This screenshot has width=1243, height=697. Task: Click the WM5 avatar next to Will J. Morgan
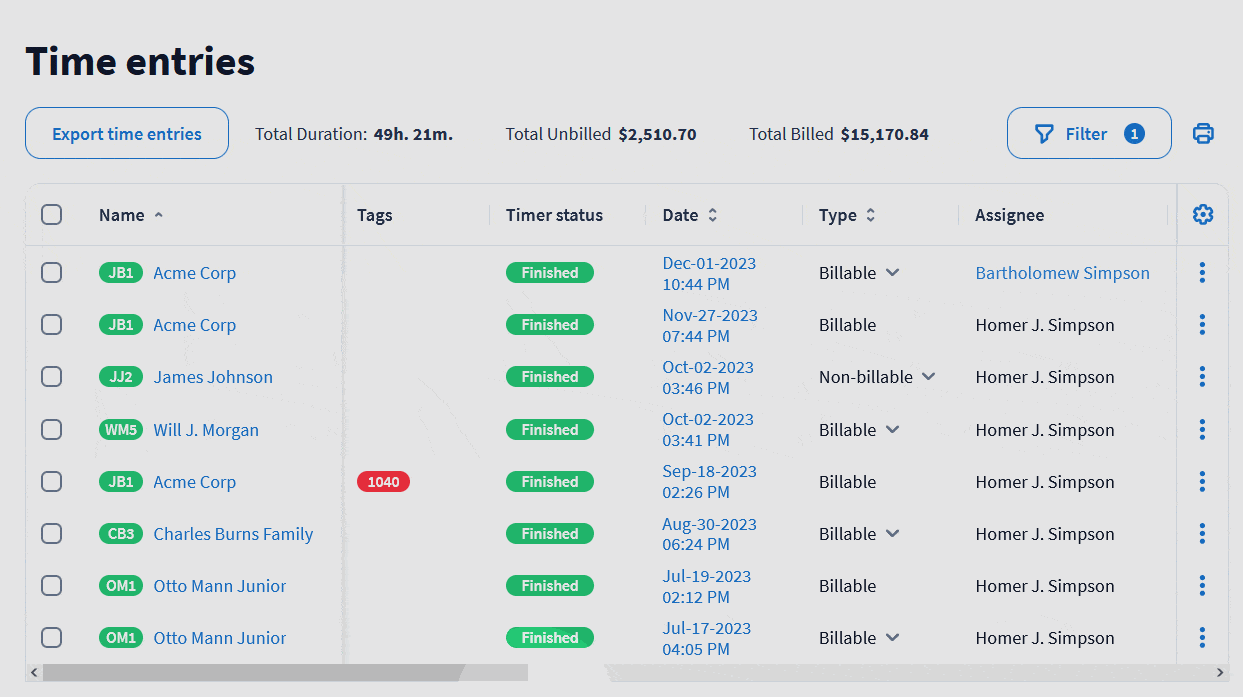click(x=120, y=429)
